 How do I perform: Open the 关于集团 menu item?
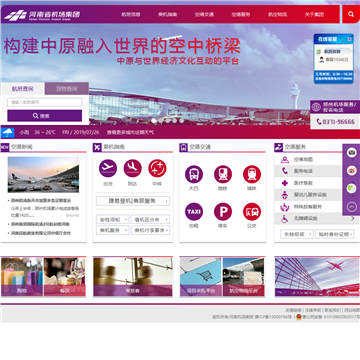point(314,14)
